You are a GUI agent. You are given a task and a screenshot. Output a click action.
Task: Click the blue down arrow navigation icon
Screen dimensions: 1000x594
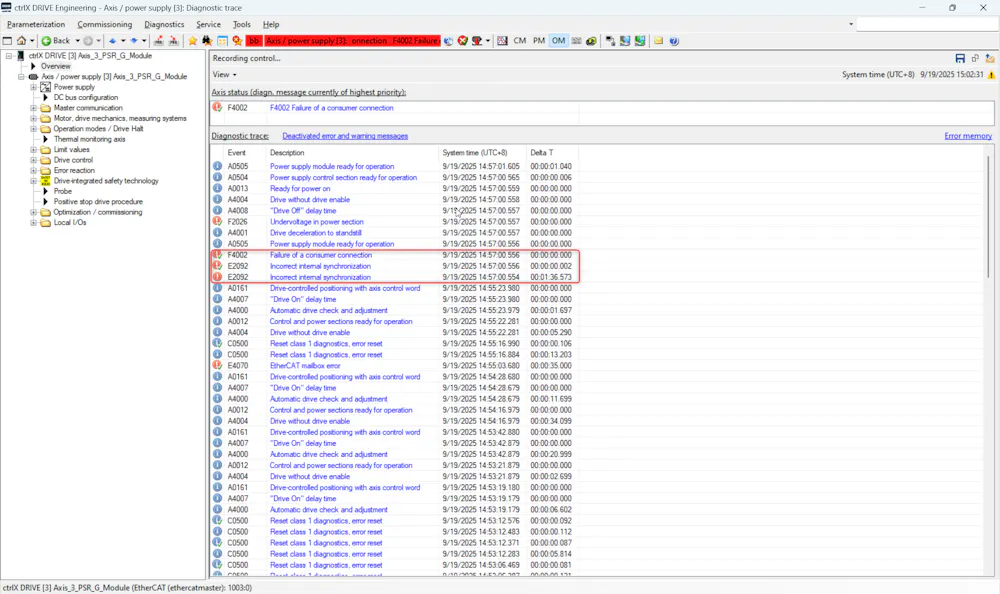pyautogui.click(x=134, y=41)
